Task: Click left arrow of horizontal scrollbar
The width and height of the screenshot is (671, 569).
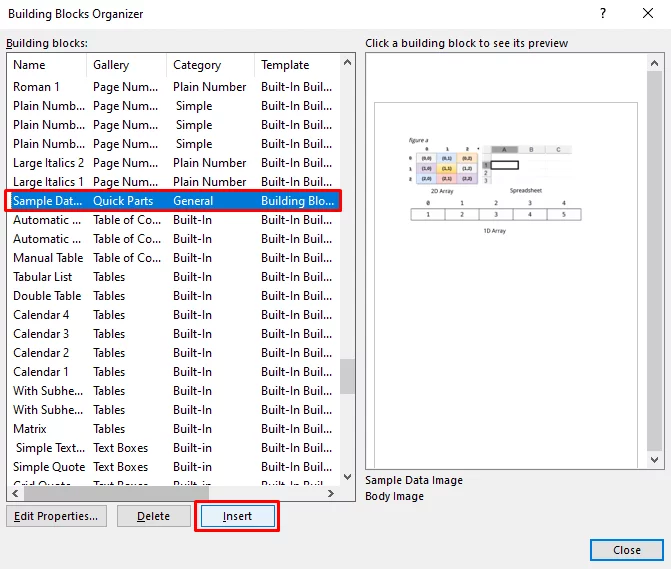Action: 15,493
